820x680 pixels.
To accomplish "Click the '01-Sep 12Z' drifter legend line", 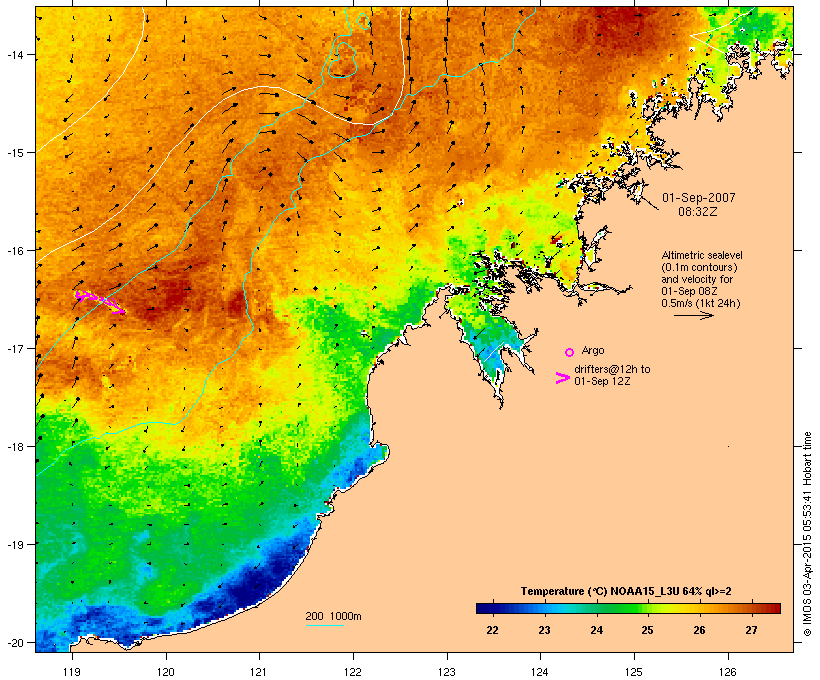I will point(602,381).
